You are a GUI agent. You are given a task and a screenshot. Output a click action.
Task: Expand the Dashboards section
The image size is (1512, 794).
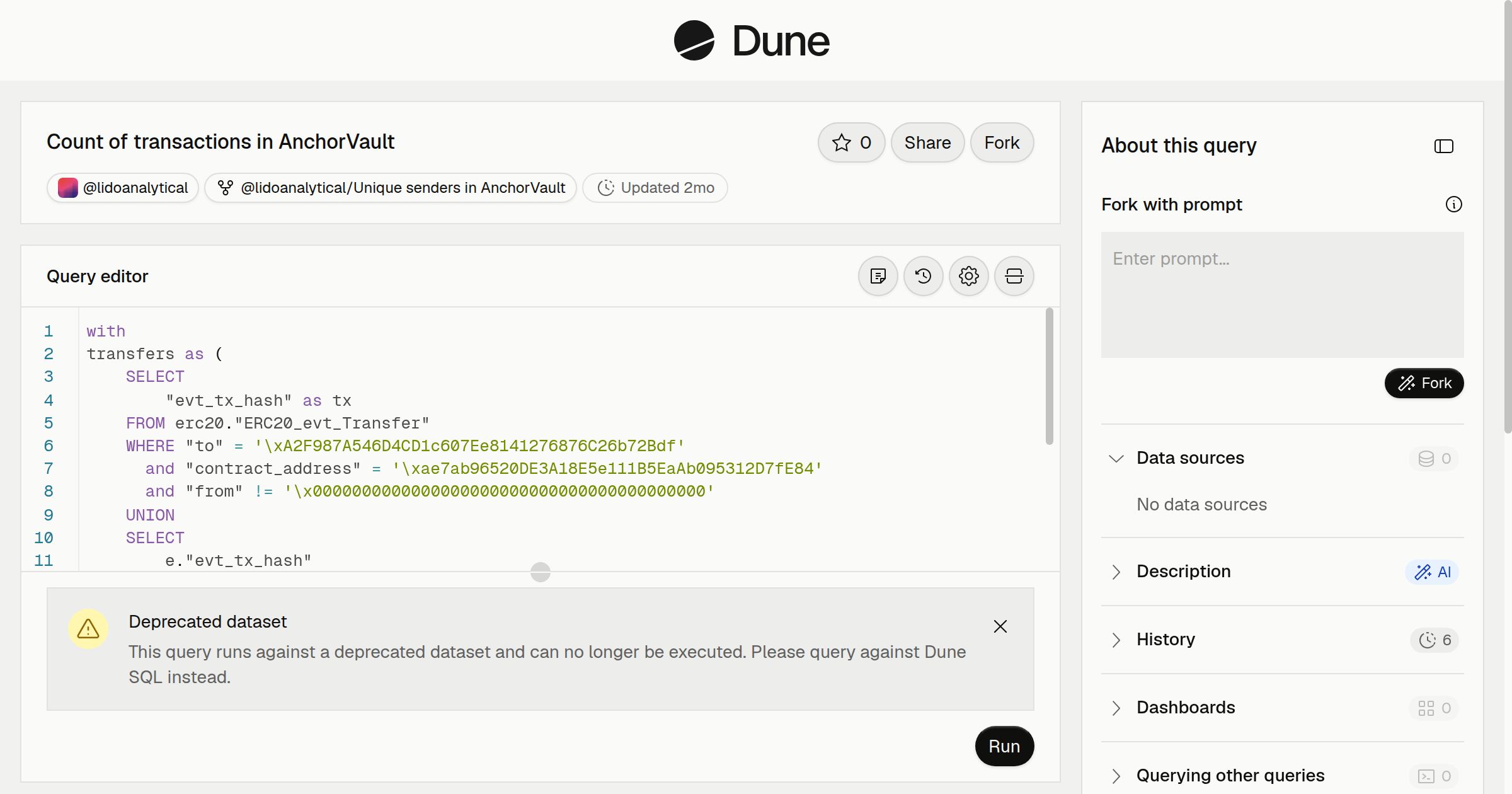pyautogui.click(x=1116, y=708)
